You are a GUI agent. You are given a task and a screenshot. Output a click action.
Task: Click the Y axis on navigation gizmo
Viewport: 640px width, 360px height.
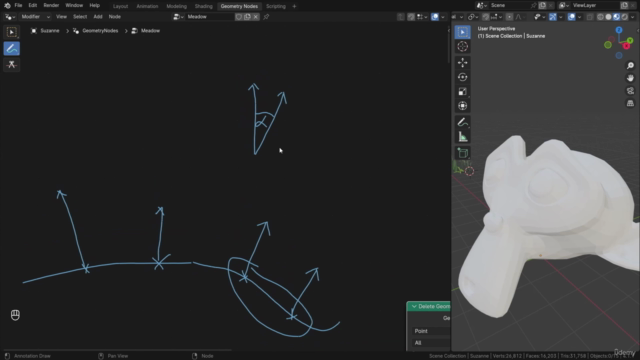point(630,40)
